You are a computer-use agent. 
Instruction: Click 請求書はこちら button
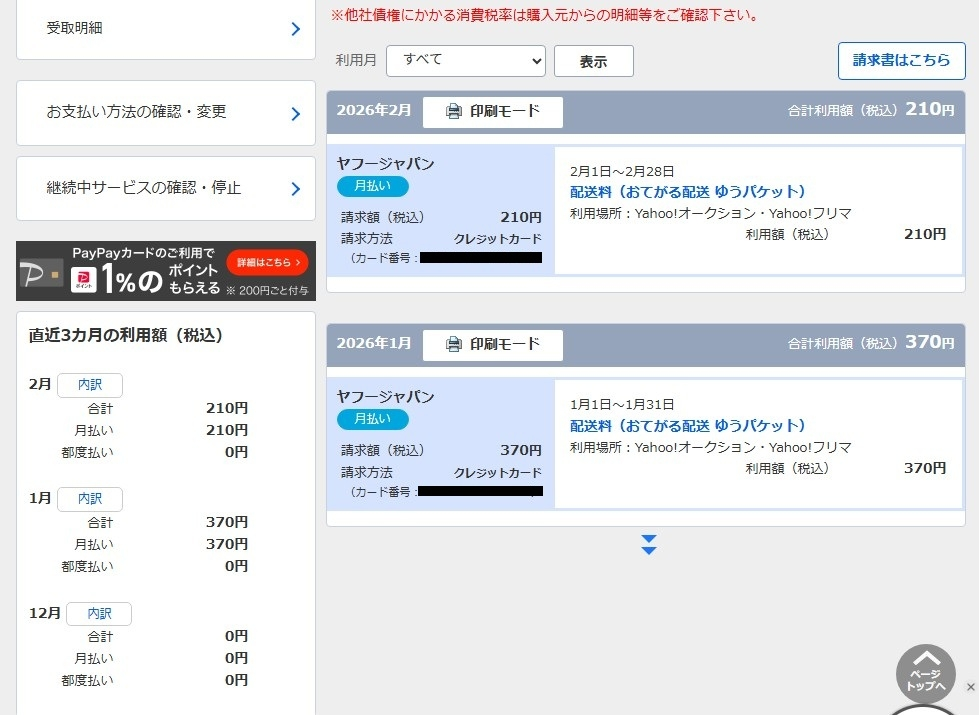pos(902,61)
